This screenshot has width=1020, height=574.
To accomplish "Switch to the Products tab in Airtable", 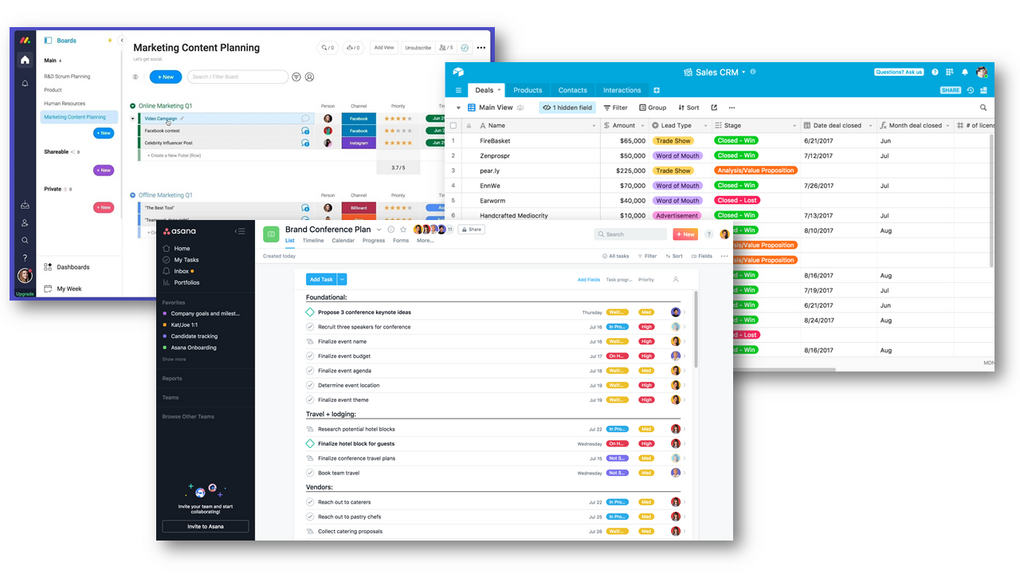I will (x=528, y=90).
